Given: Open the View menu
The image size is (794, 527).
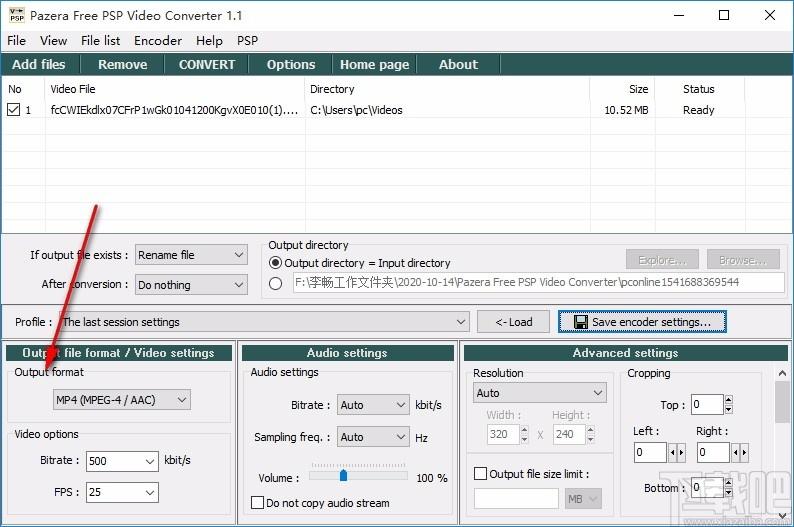Looking at the screenshot, I should pos(53,40).
